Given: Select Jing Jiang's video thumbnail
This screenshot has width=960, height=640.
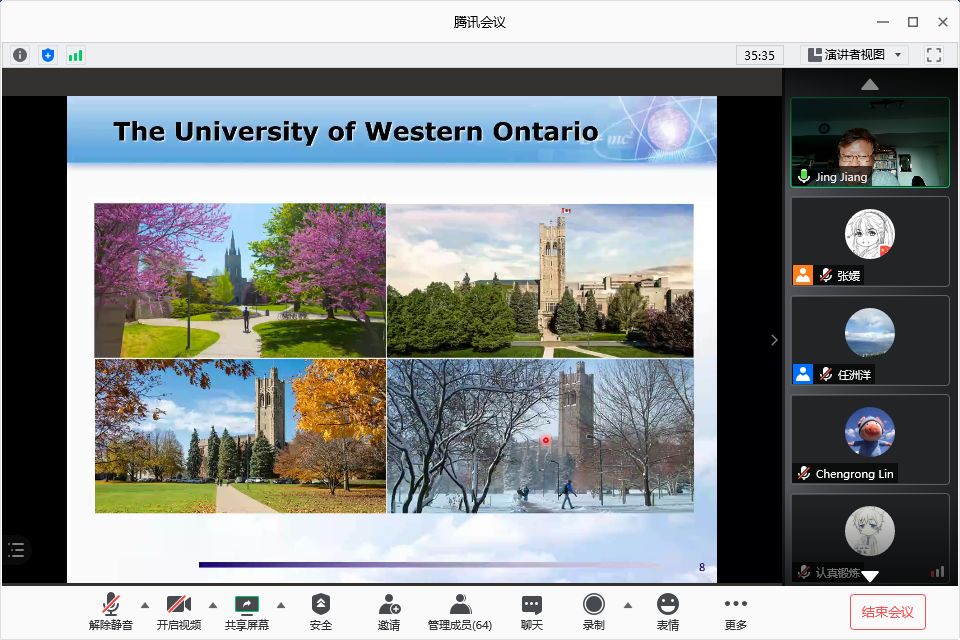Looking at the screenshot, I should (x=869, y=142).
